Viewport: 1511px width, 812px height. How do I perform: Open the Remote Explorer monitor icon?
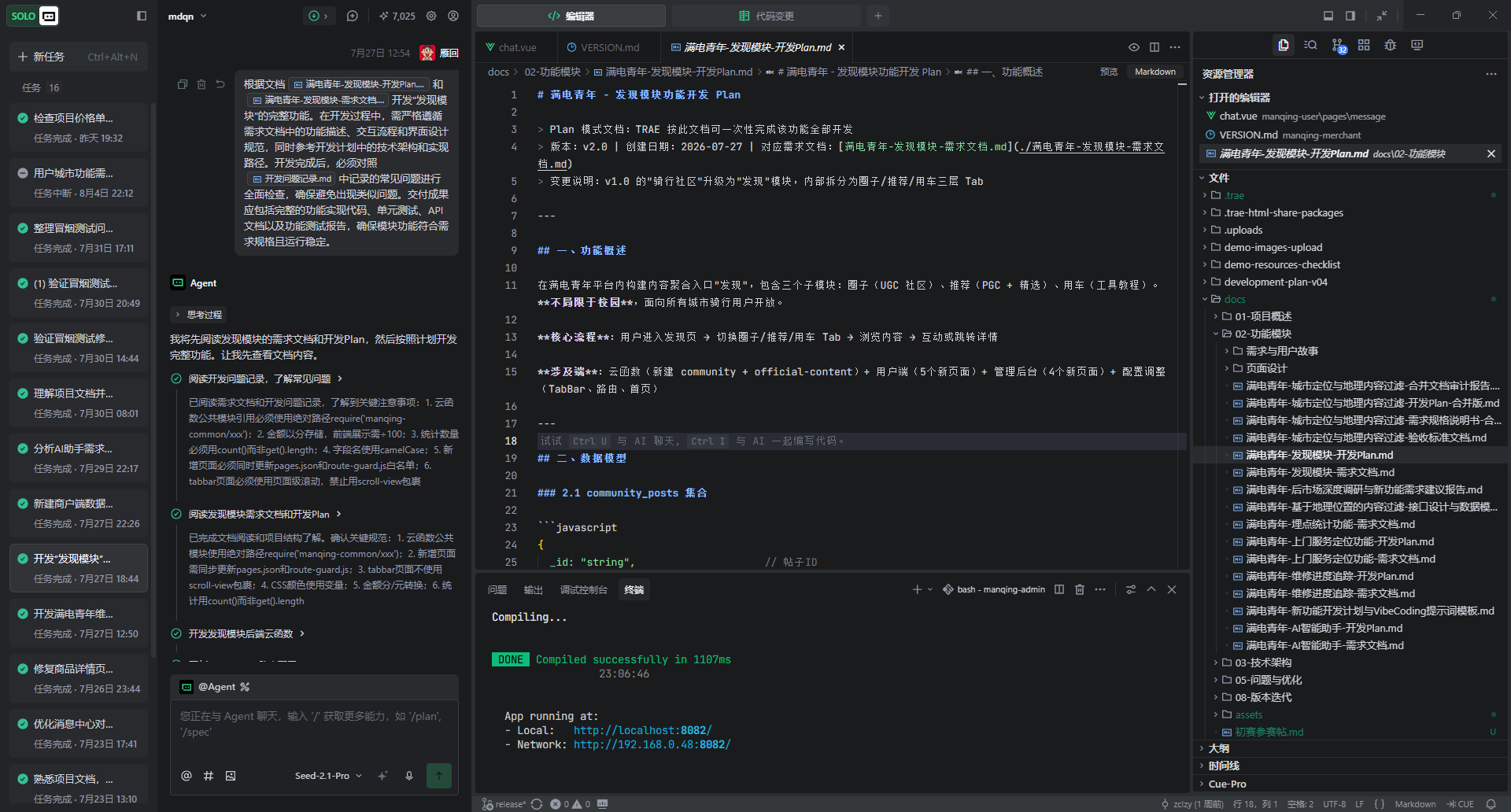click(1417, 46)
